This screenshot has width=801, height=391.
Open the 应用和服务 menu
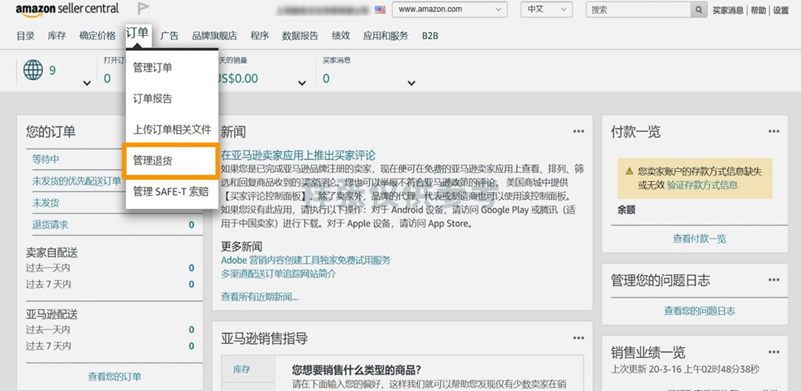[386, 36]
